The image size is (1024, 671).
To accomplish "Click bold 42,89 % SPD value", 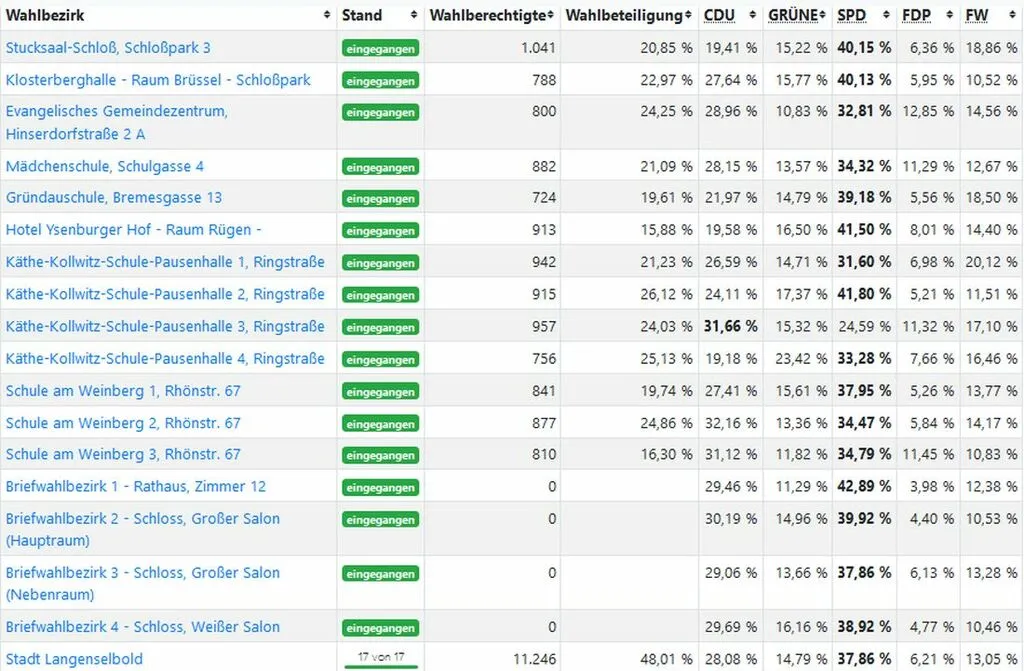I will pyautogui.click(x=865, y=486).
